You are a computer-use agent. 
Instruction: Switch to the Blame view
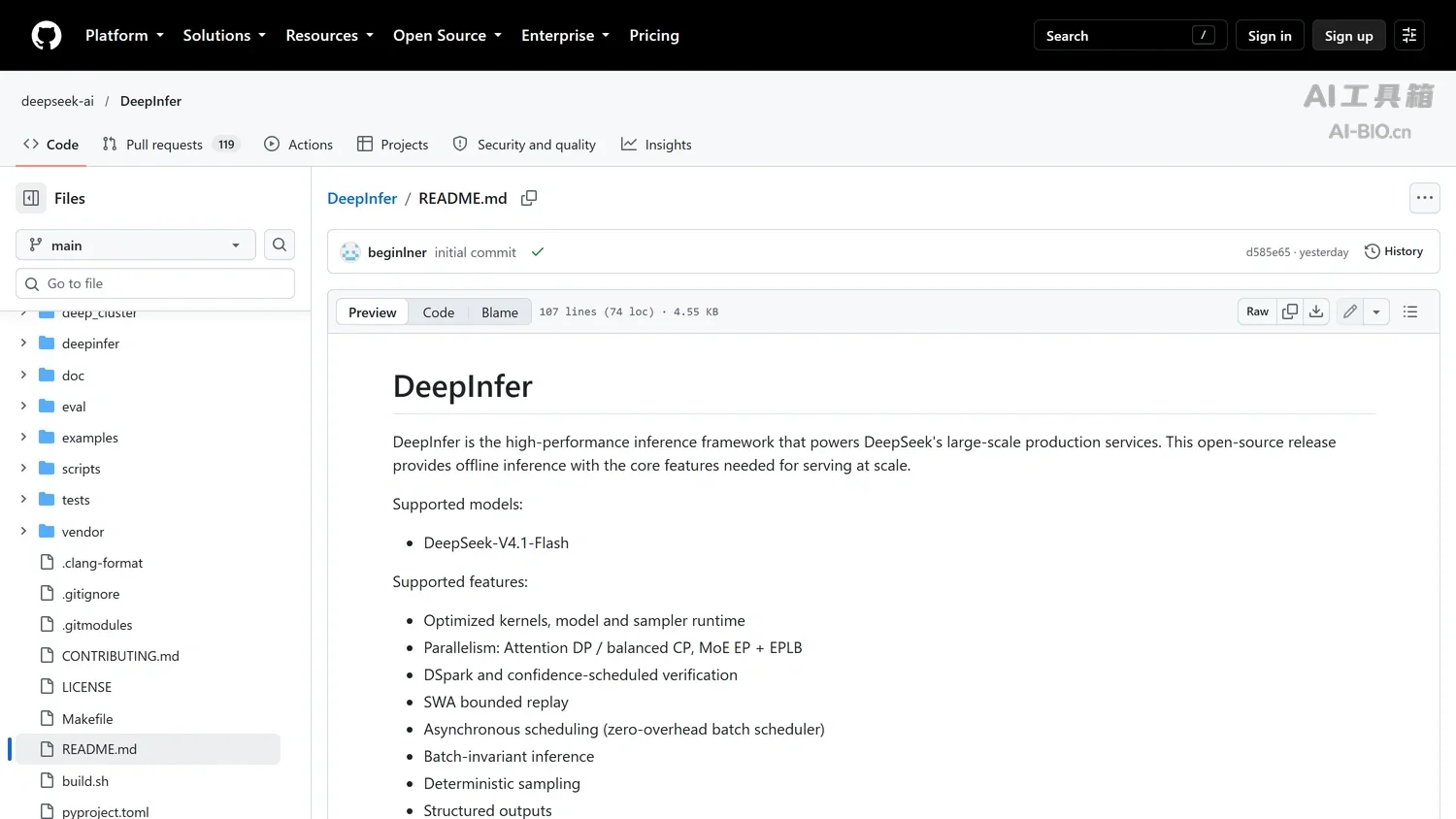pyautogui.click(x=500, y=312)
